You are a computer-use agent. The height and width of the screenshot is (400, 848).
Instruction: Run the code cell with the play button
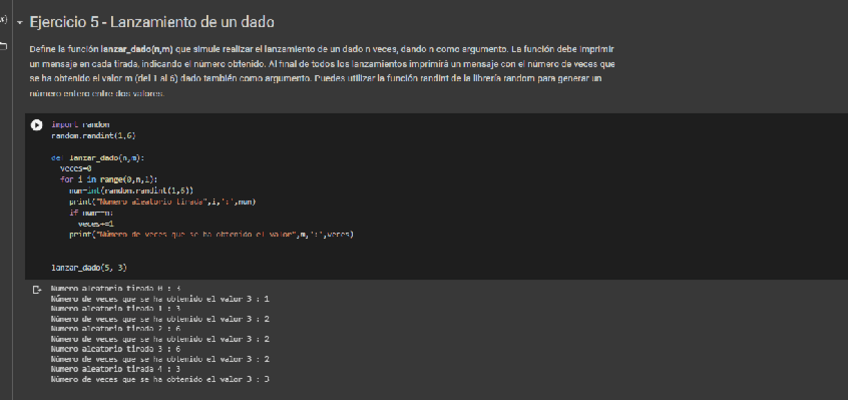[x=36, y=125]
